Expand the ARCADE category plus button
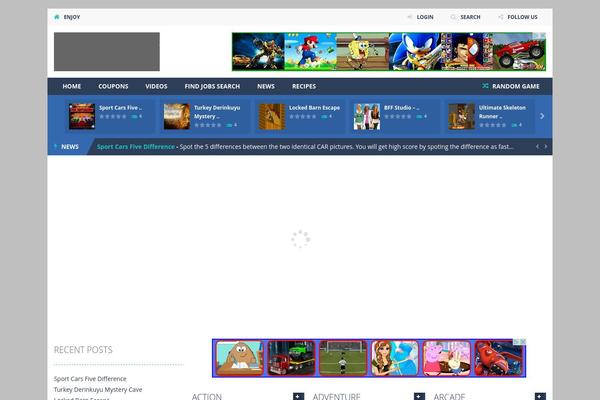600x400 pixels. 540,396
